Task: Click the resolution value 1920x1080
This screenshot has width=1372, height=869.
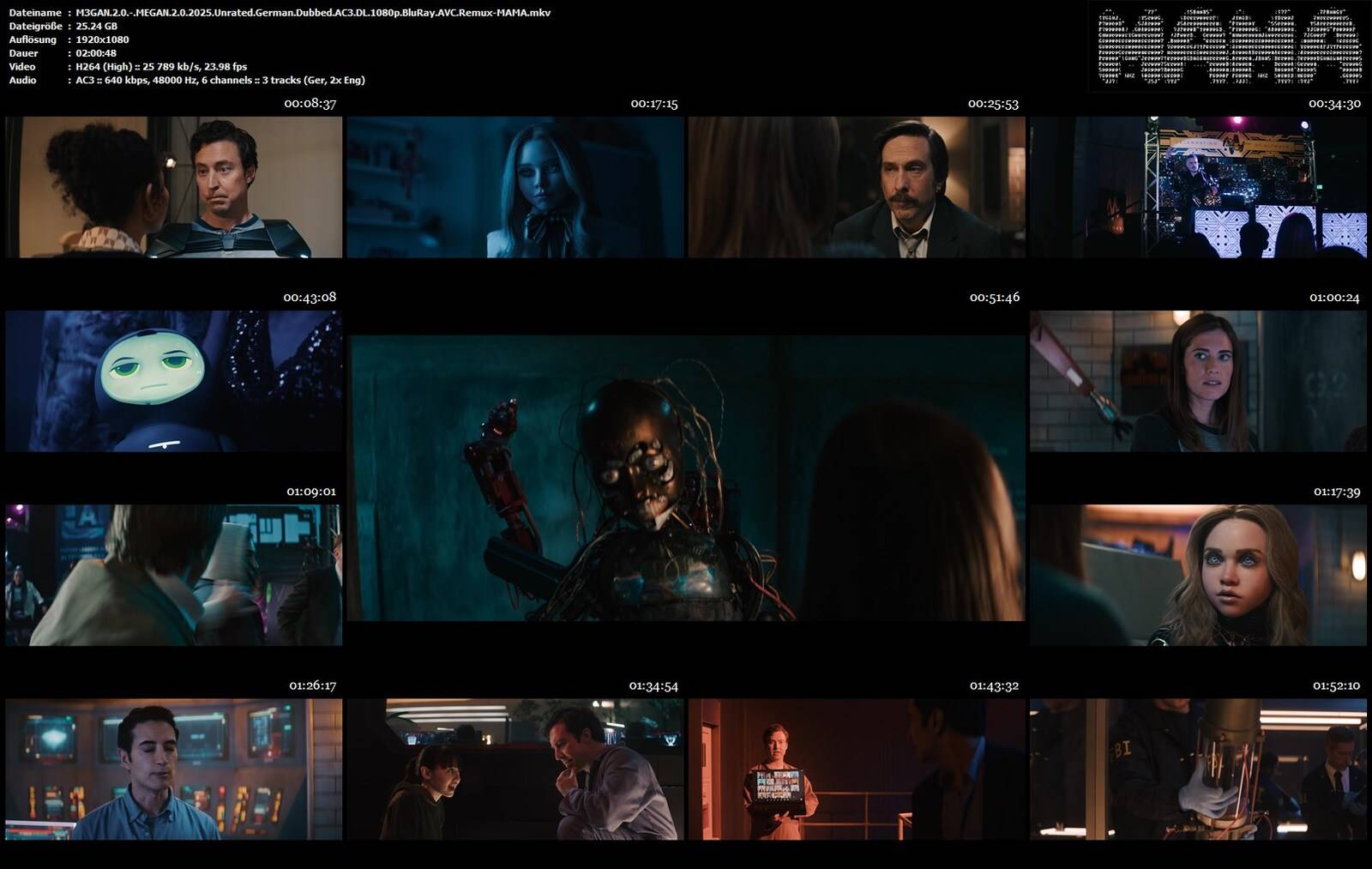Action: (x=102, y=39)
